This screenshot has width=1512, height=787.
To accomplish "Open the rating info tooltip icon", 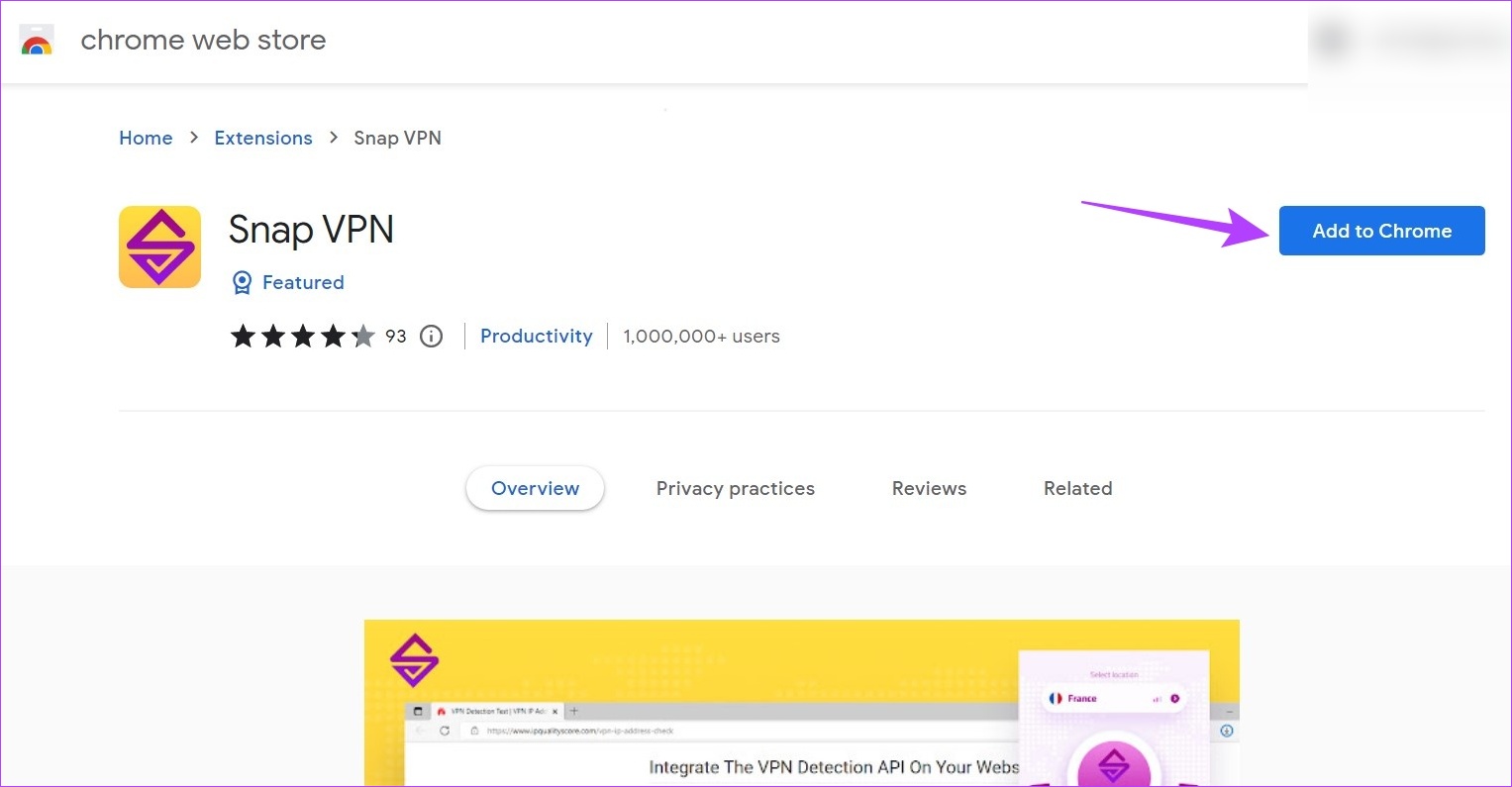I will click(x=431, y=336).
